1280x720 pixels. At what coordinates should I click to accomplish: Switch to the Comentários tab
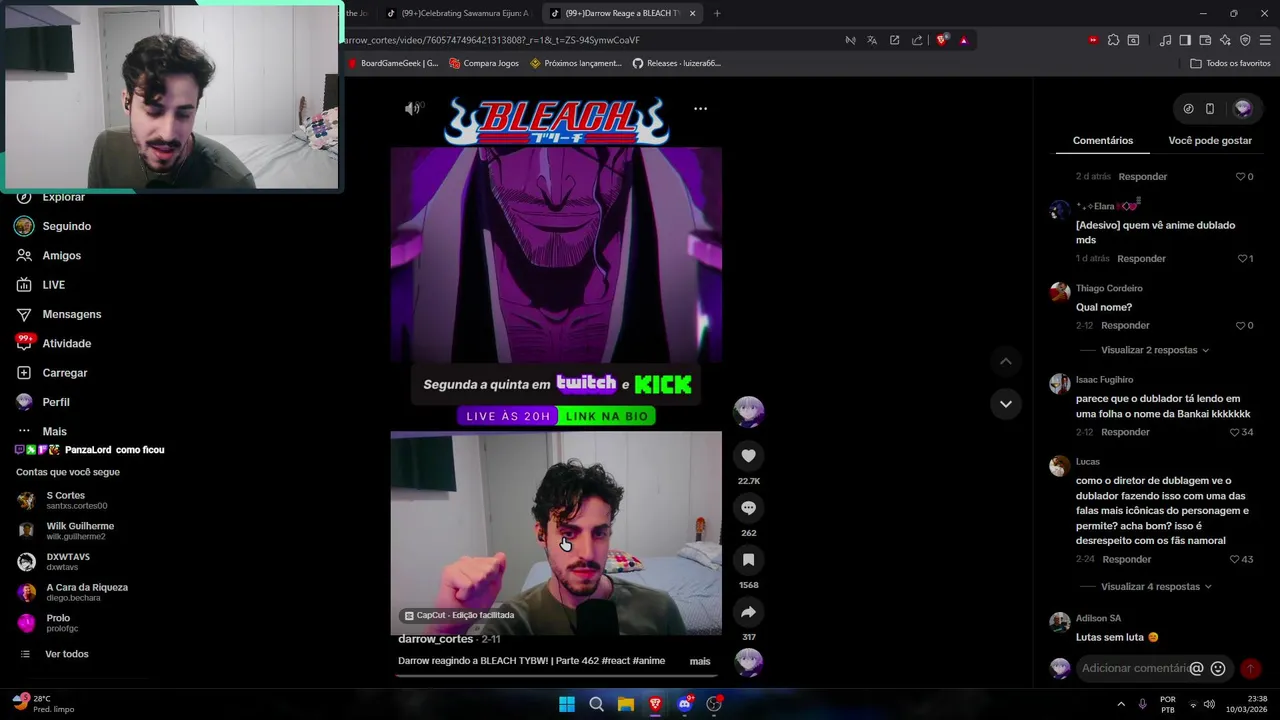(x=1103, y=141)
